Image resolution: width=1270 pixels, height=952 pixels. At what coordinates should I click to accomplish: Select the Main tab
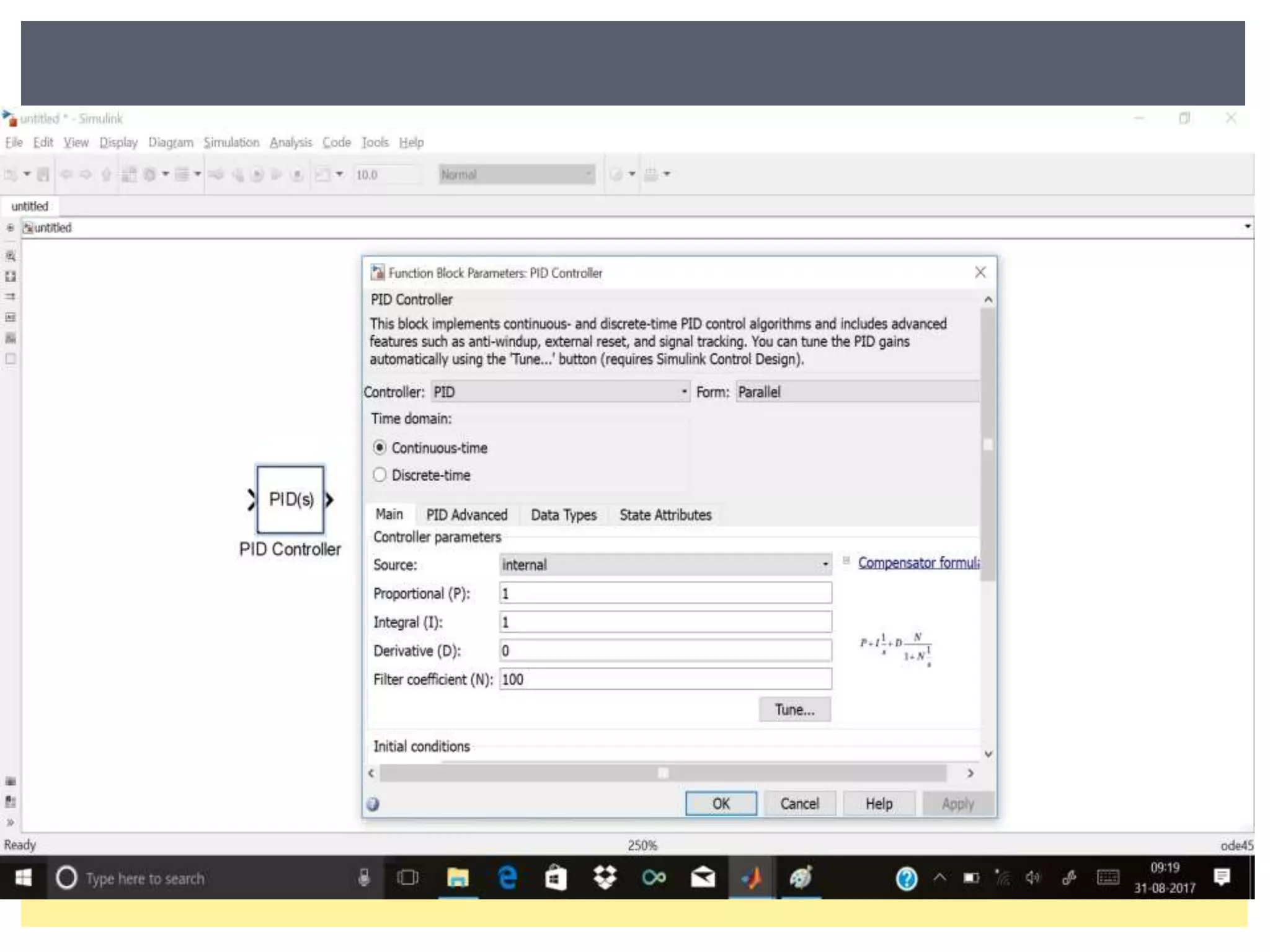click(x=389, y=514)
